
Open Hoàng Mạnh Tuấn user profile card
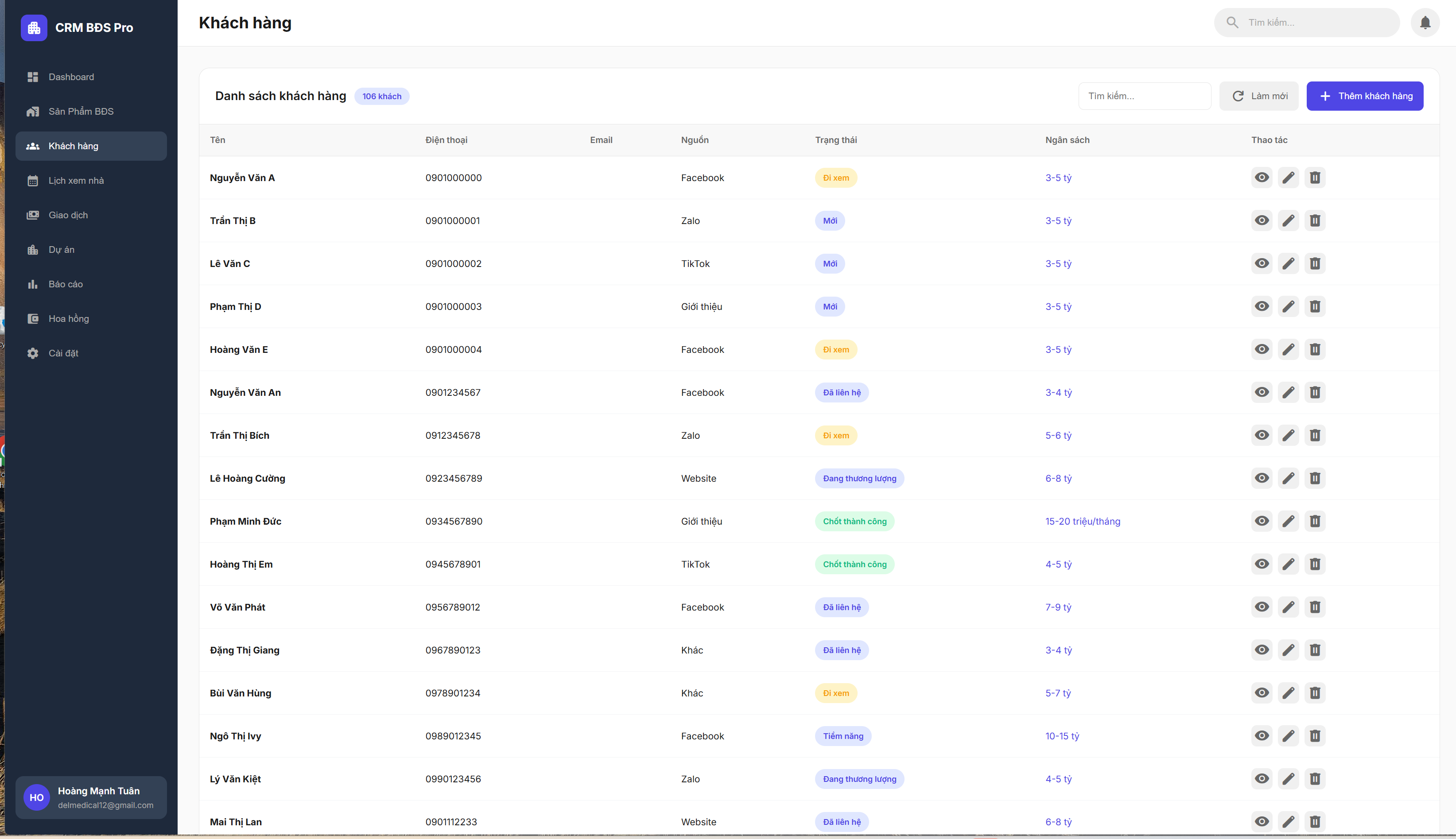91,797
